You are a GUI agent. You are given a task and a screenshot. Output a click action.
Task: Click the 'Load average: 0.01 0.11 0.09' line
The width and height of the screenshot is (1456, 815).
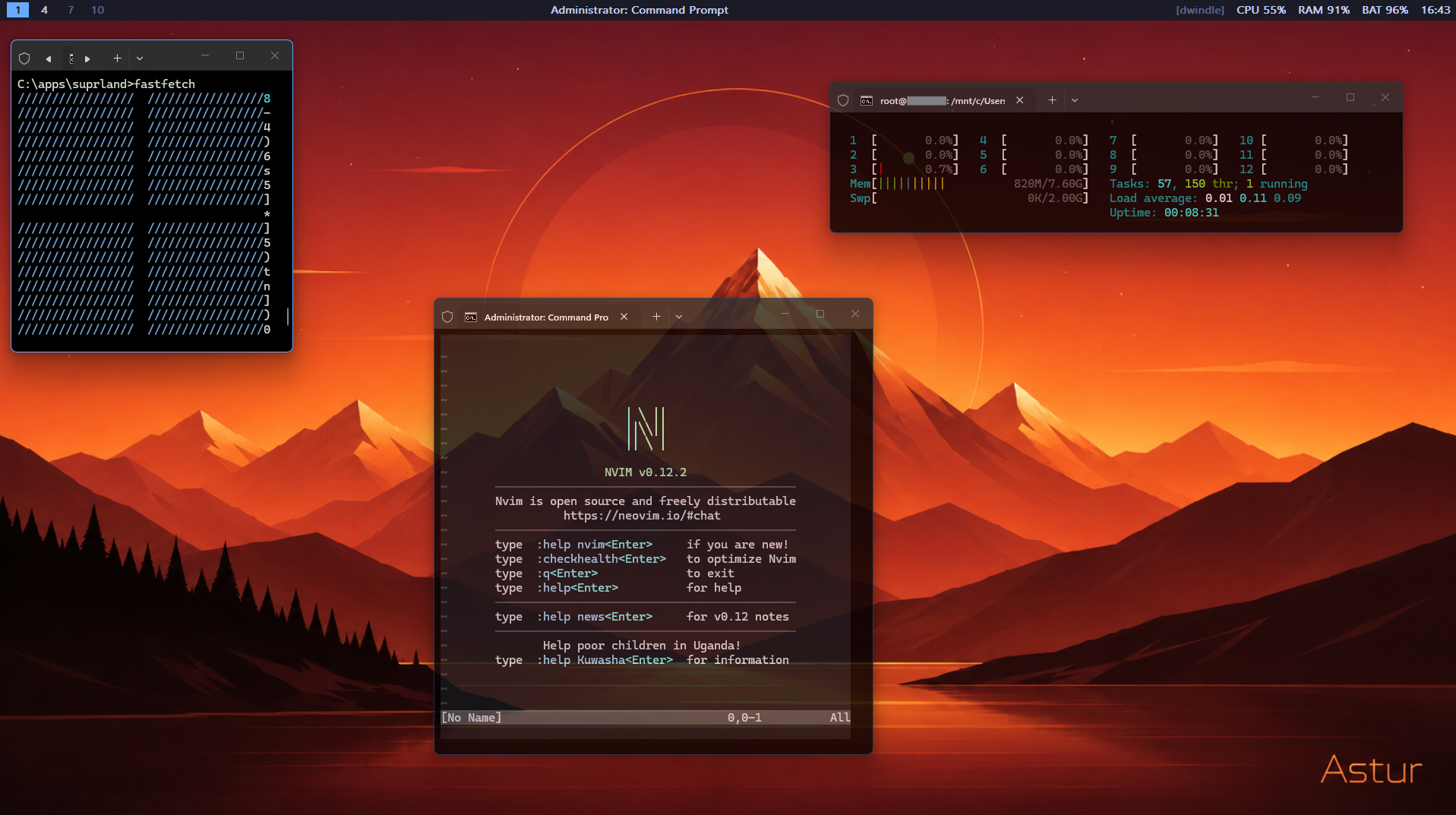point(1205,198)
